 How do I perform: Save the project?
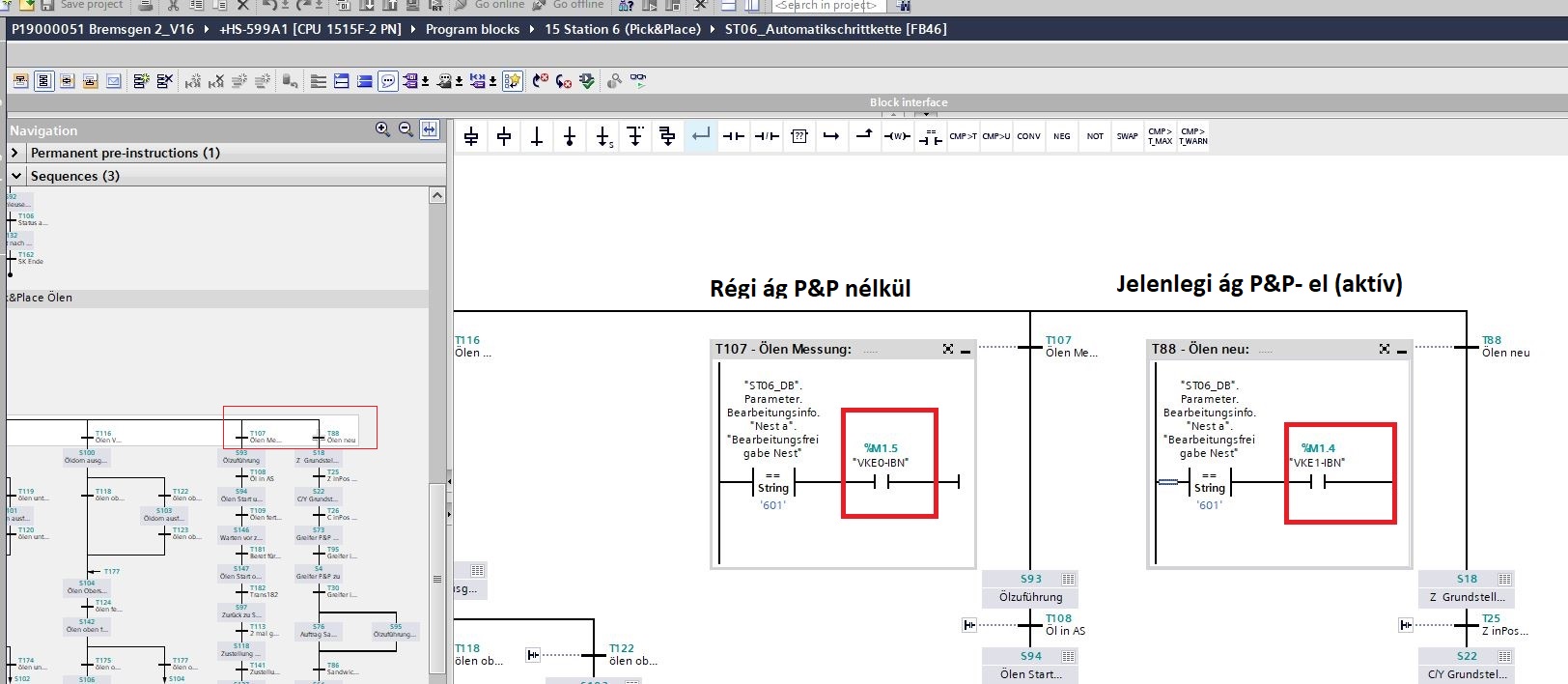(x=81, y=5)
